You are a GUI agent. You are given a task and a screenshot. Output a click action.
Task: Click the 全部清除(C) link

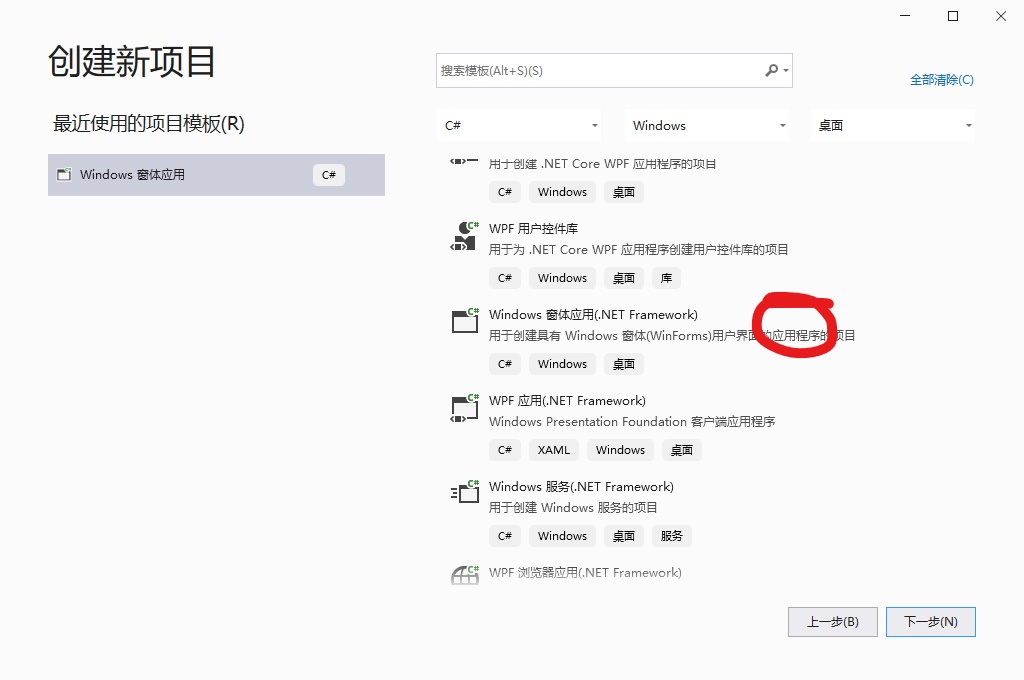[x=942, y=80]
